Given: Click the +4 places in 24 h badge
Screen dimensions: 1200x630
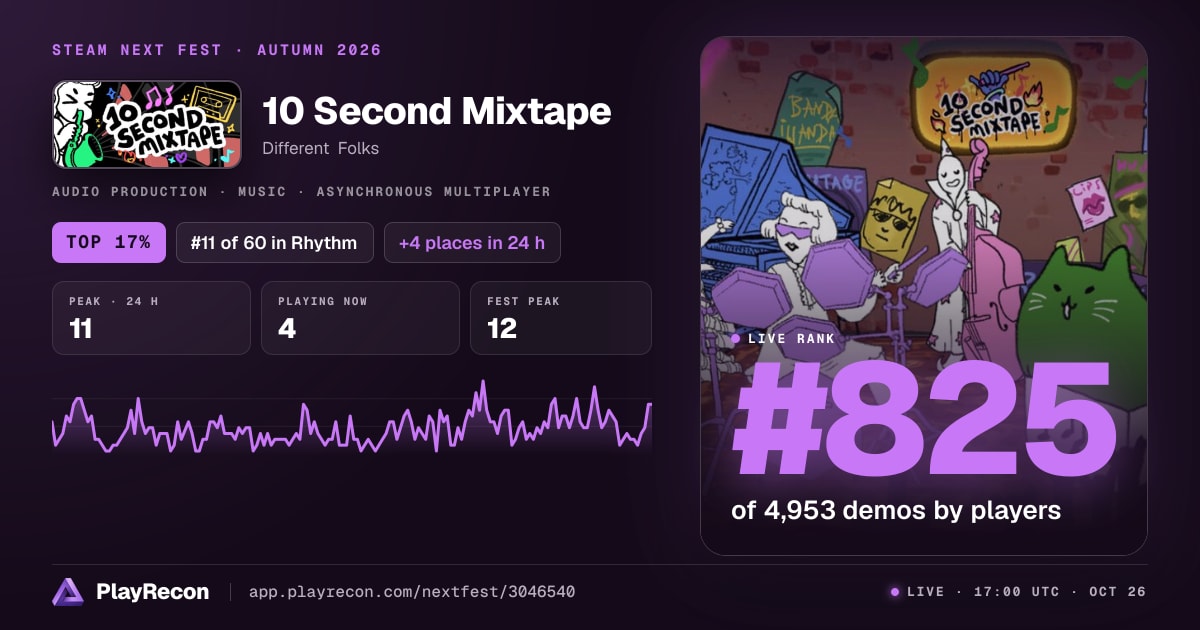Looking at the screenshot, I should 472,242.
